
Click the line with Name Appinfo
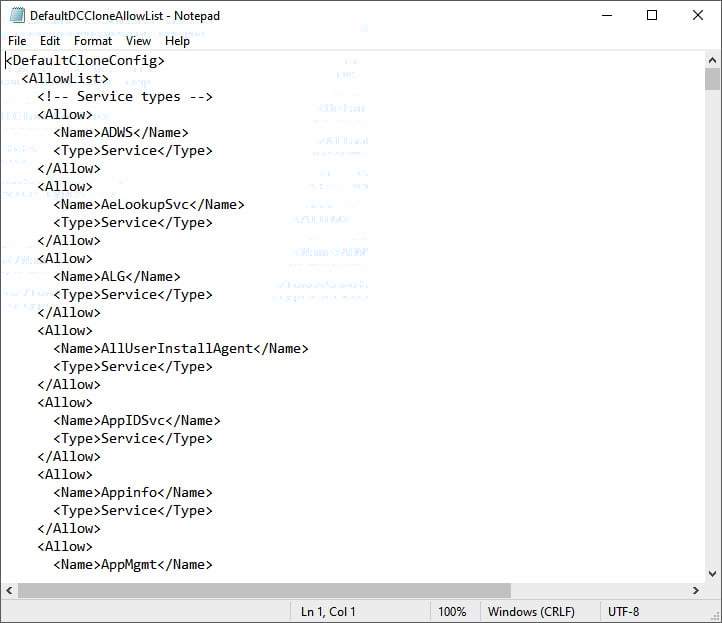[x=133, y=493]
